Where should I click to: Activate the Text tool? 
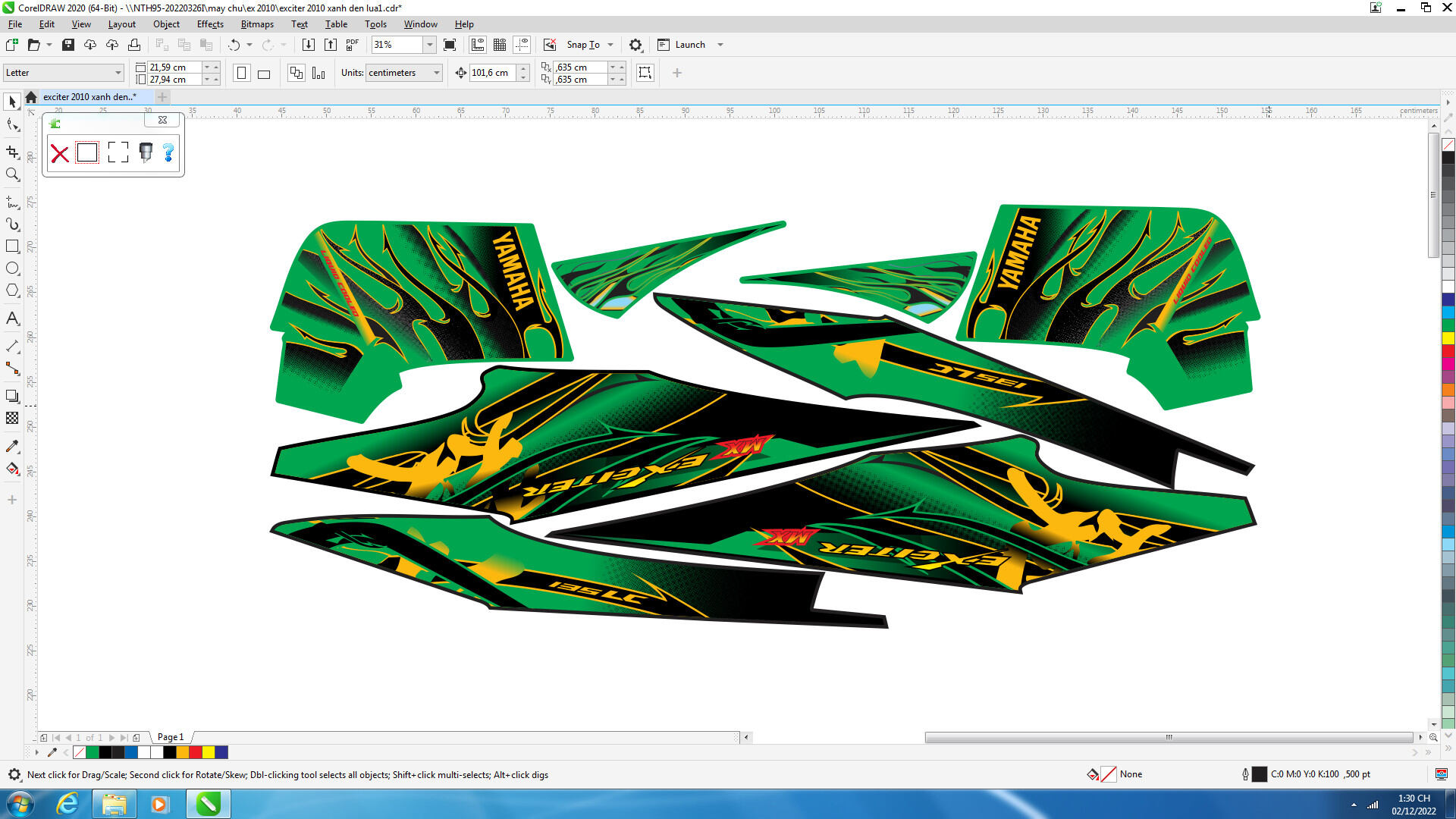tap(12, 318)
